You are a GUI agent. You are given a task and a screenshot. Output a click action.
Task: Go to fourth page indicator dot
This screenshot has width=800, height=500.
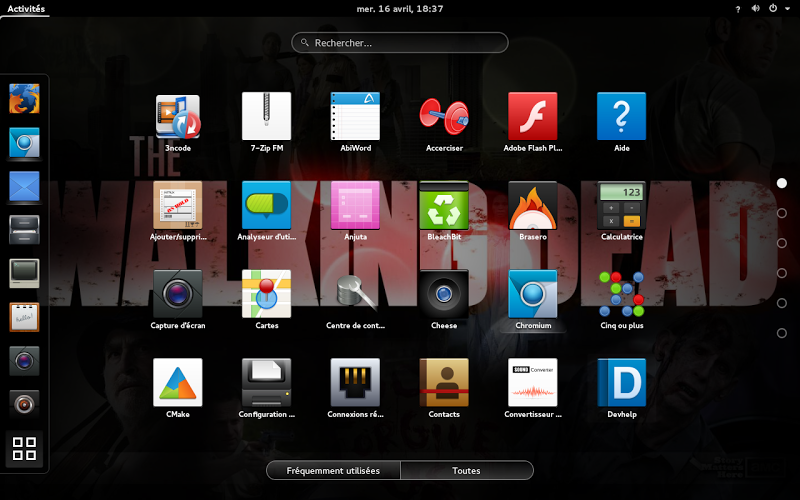[x=782, y=273]
